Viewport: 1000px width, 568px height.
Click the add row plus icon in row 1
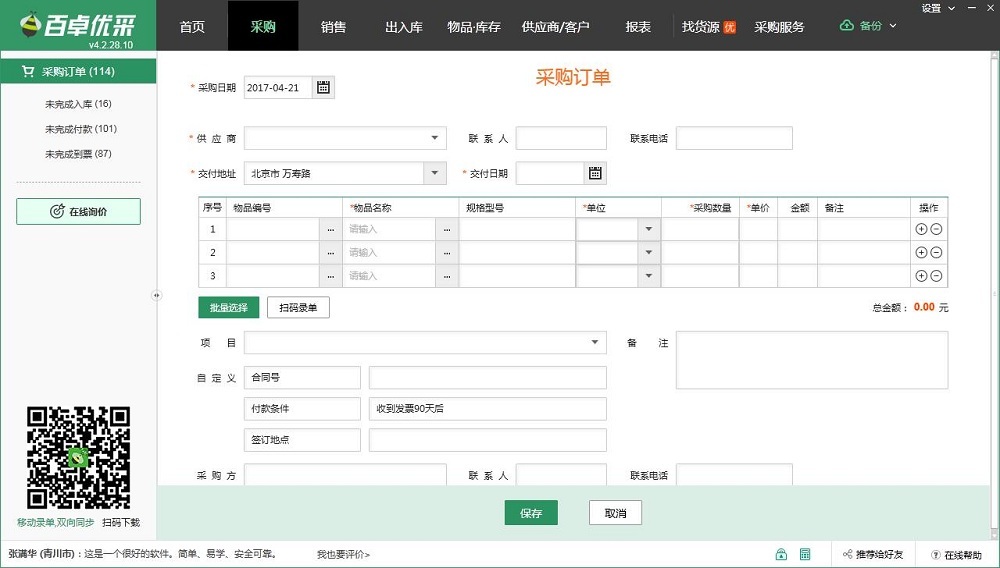click(x=921, y=229)
